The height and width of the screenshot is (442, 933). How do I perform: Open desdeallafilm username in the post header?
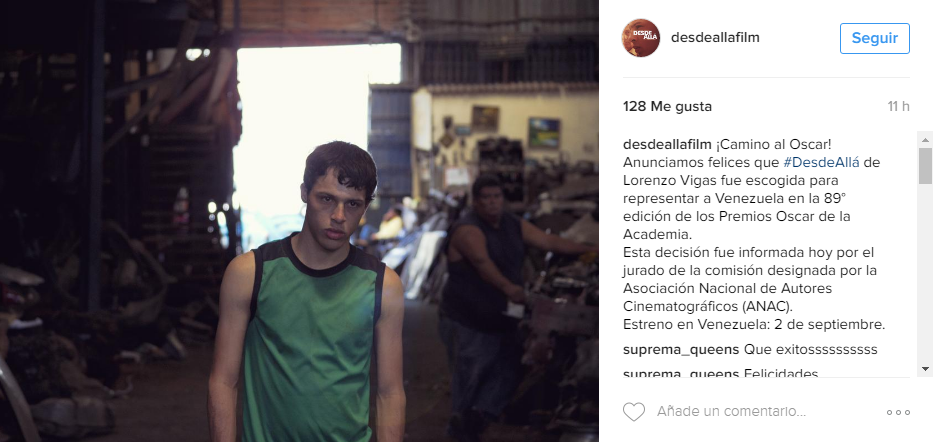[715, 37]
